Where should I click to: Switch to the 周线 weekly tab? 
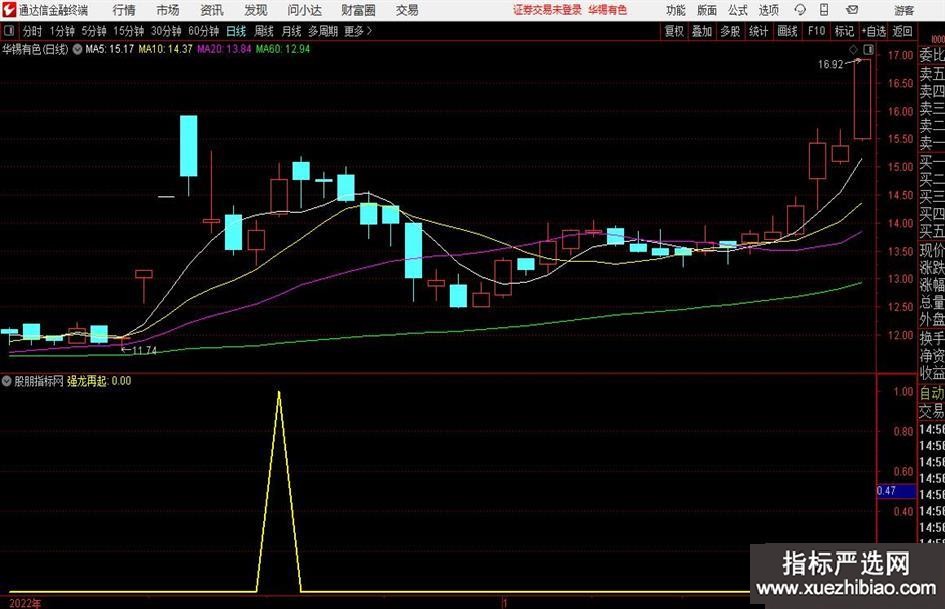[264, 31]
